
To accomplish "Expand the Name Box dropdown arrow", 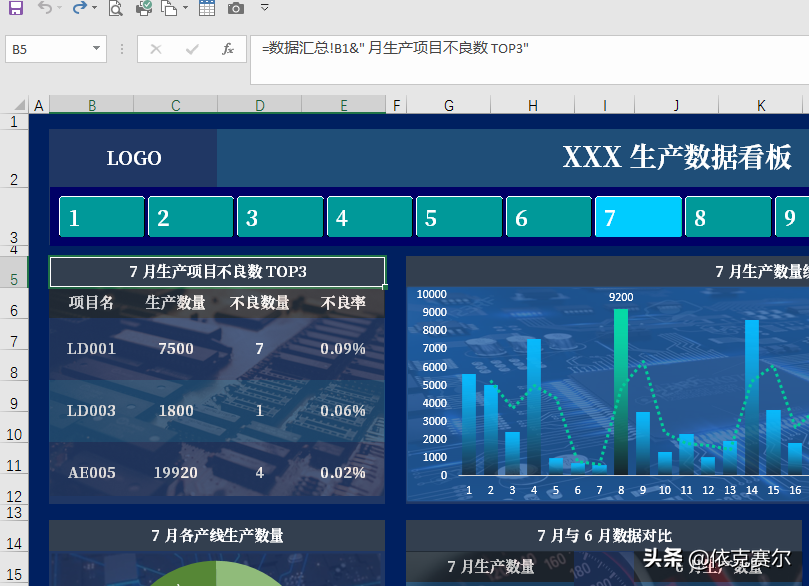I will (x=96, y=48).
